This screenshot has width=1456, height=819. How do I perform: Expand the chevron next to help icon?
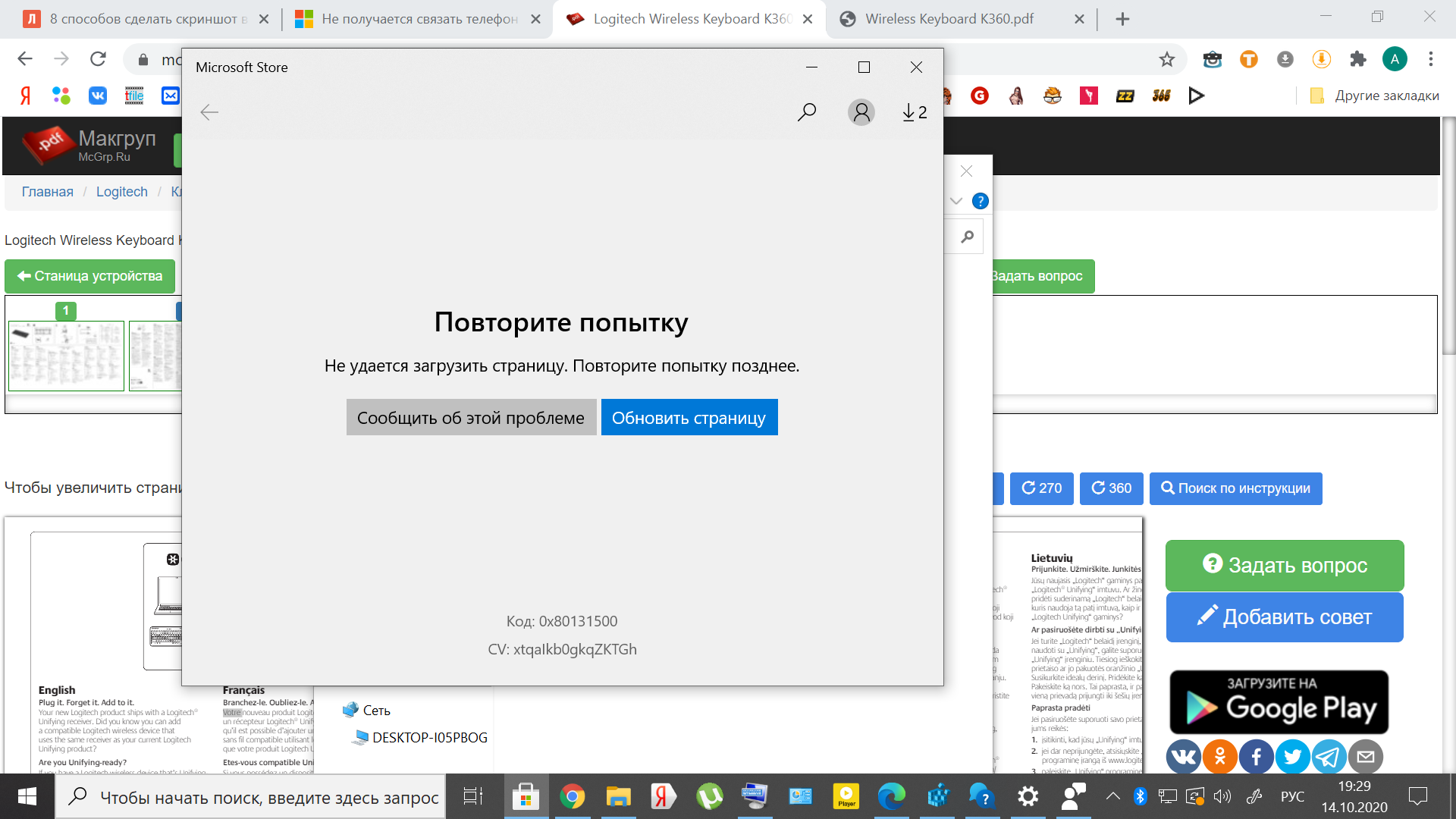click(x=956, y=201)
